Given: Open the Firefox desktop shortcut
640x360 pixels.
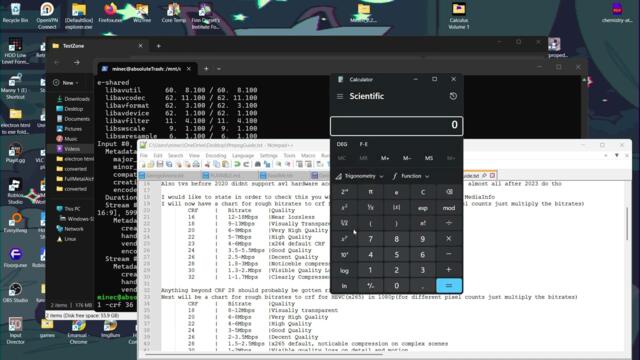Looking at the screenshot, I should point(110,13).
